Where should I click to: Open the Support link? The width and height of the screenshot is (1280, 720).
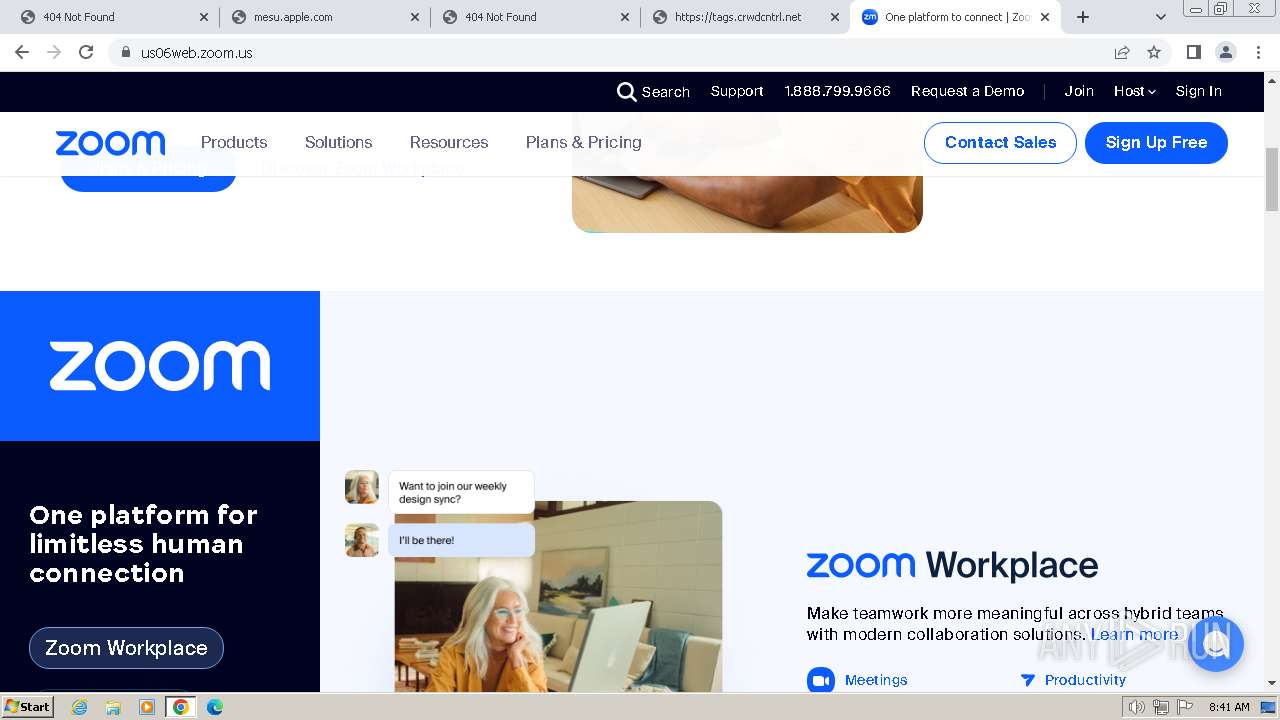click(737, 91)
